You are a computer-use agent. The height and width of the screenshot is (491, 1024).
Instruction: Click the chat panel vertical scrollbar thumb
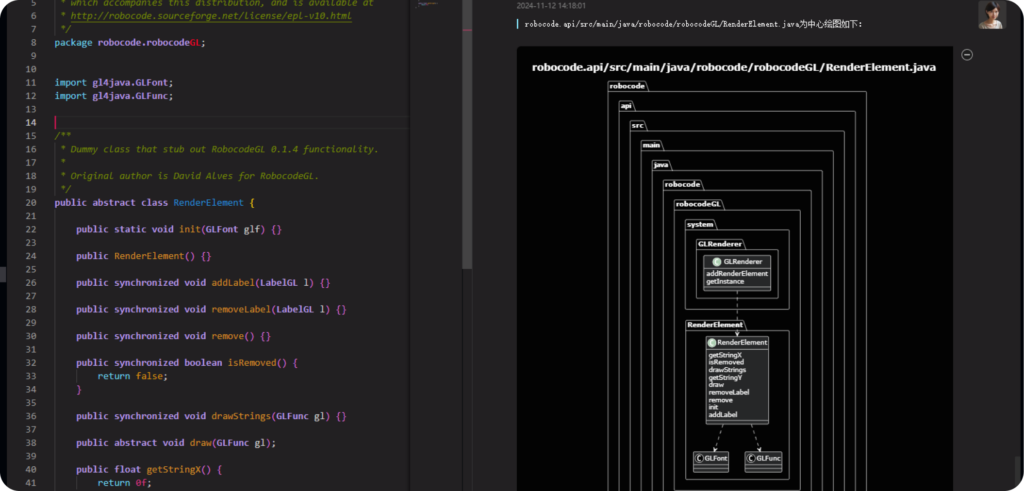click(1018, 470)
